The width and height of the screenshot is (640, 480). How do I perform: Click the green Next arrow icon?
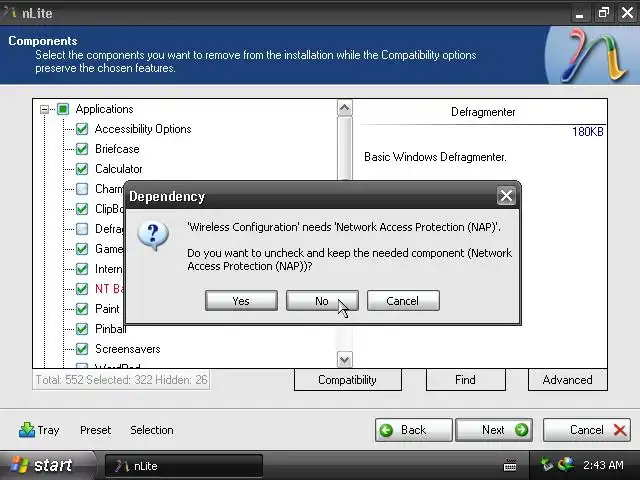click(521, 430)
